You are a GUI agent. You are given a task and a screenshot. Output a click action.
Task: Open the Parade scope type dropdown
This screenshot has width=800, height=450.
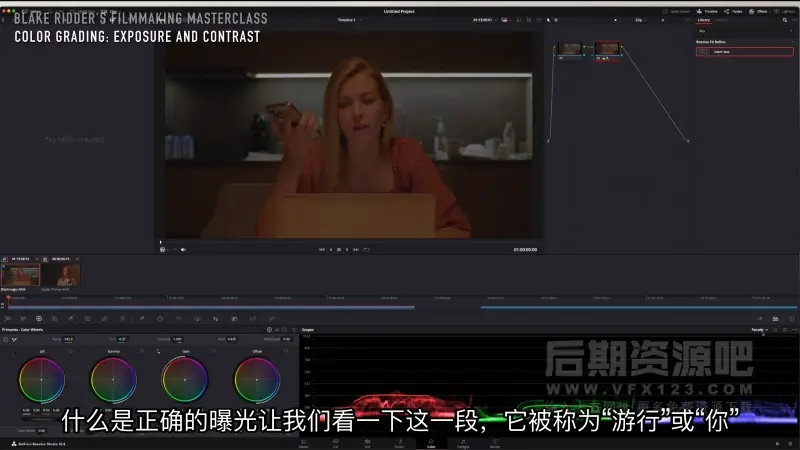(x=760, y=329)
